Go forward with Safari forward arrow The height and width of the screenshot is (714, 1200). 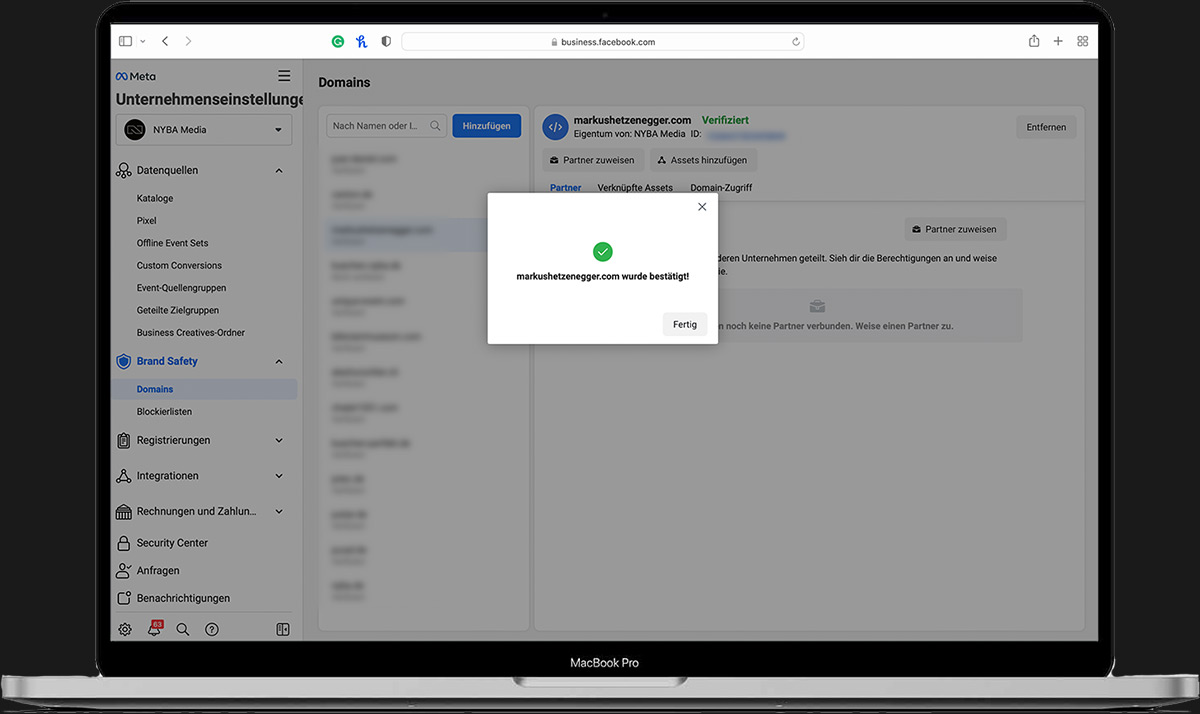point(188,42)
